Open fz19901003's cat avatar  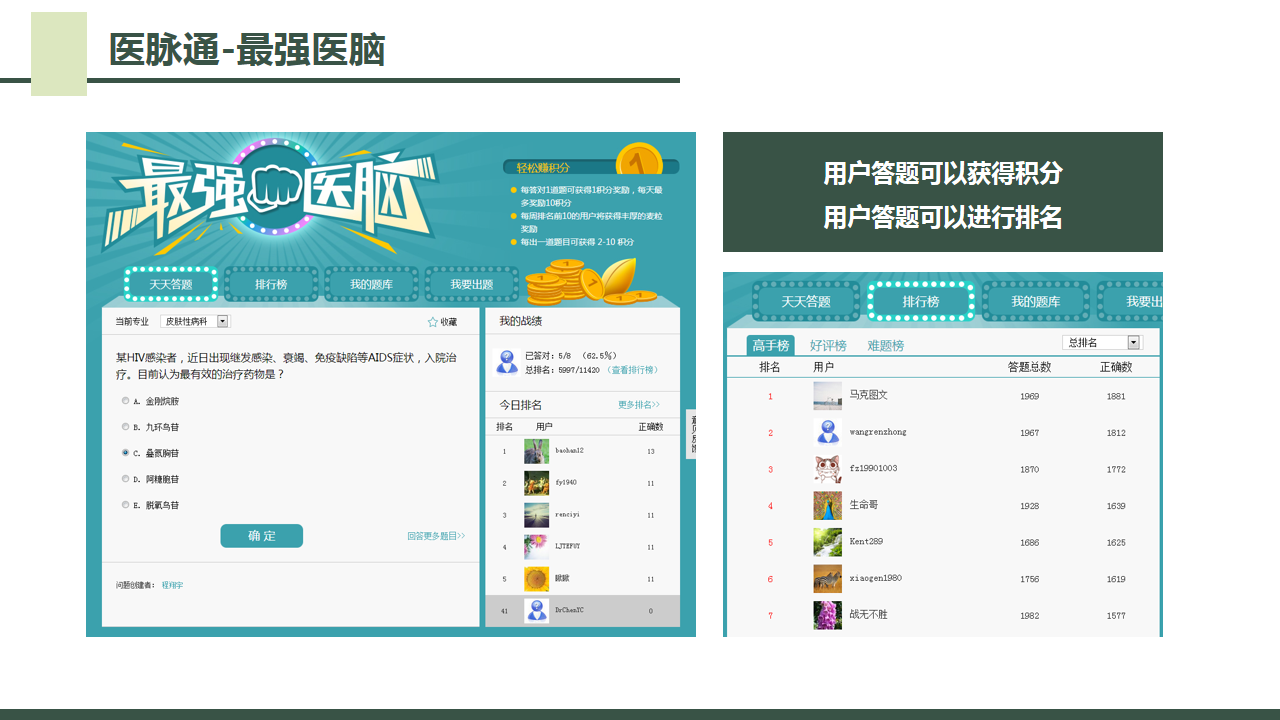[x=827, y=469]
